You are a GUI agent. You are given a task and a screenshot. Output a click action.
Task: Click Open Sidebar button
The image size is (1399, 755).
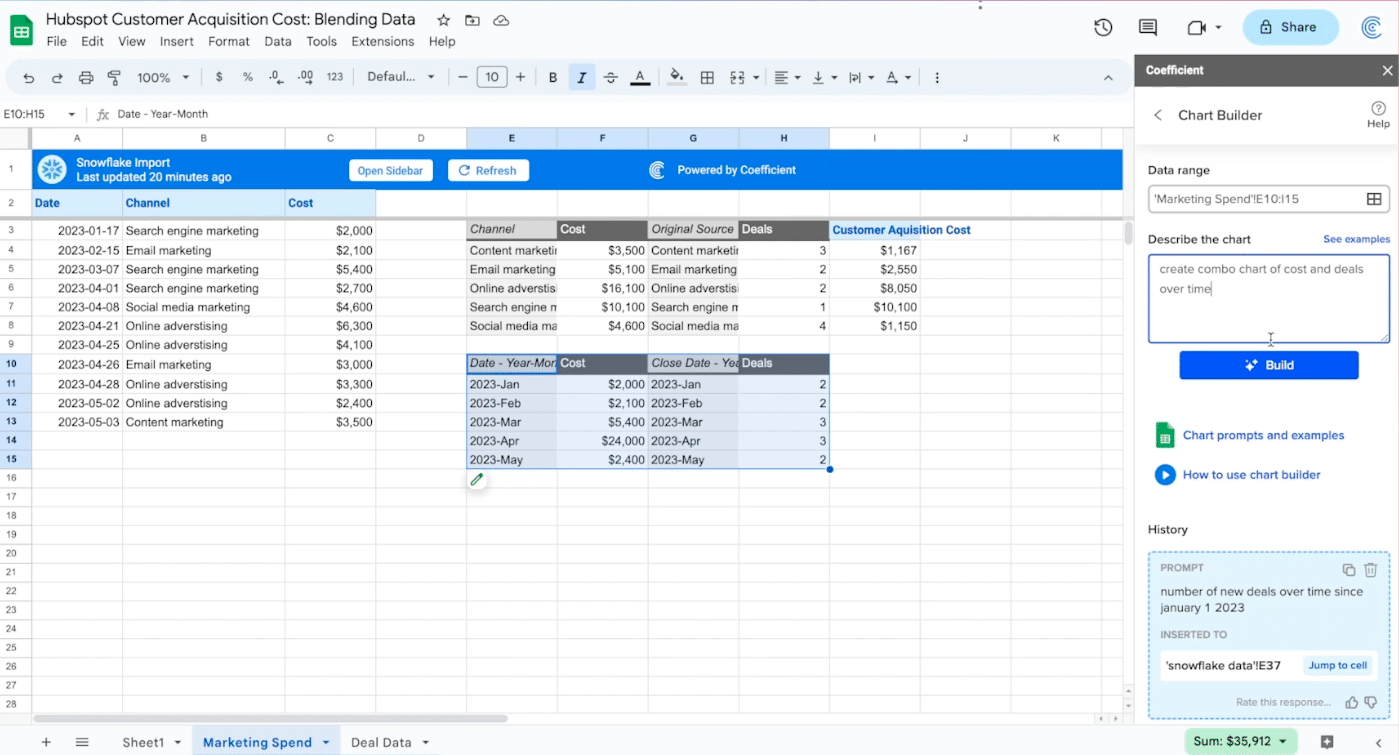390,170
